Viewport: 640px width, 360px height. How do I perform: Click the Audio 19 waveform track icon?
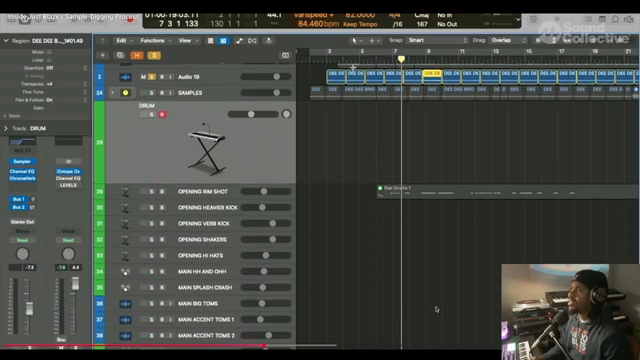click(125, 77)
